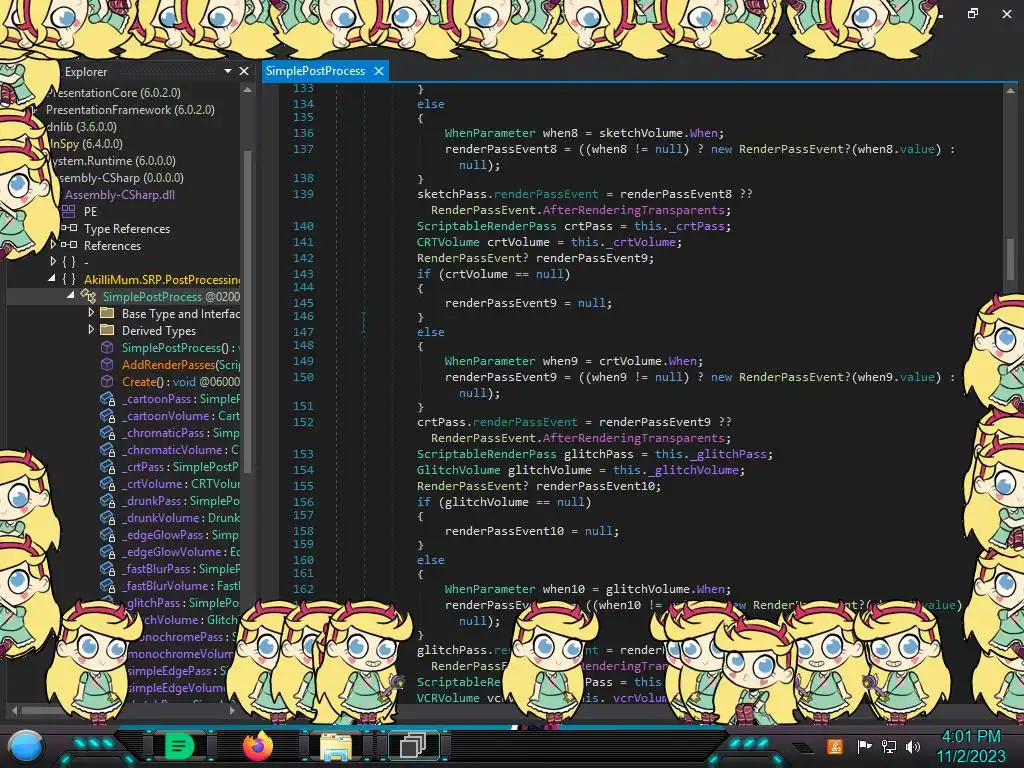
Task: Click the AkilliMum.SRP.PostProcessing namespace braces icon
Action: click(69, 279)
